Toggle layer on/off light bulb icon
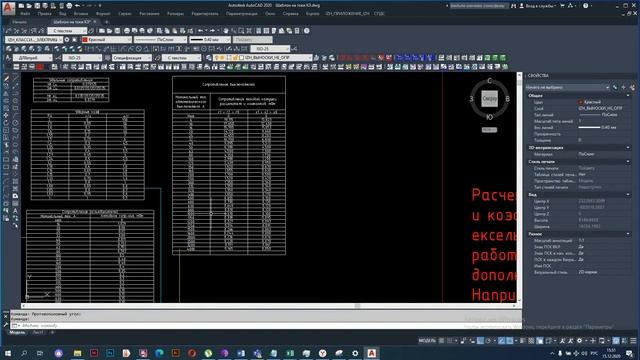The height and width of the screenshot is (360, 640). [x=217, y=58]
